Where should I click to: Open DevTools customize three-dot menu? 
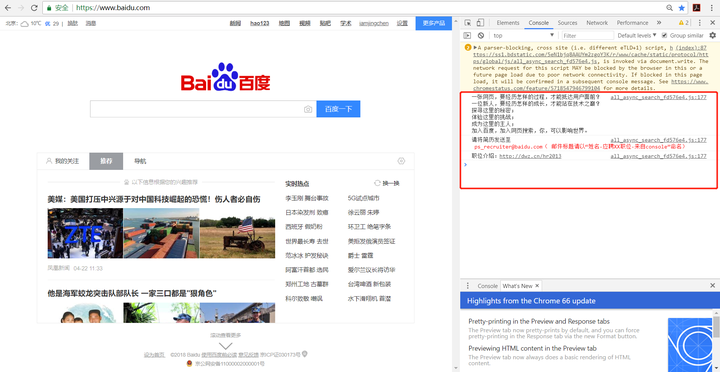(x=700, y=23)
